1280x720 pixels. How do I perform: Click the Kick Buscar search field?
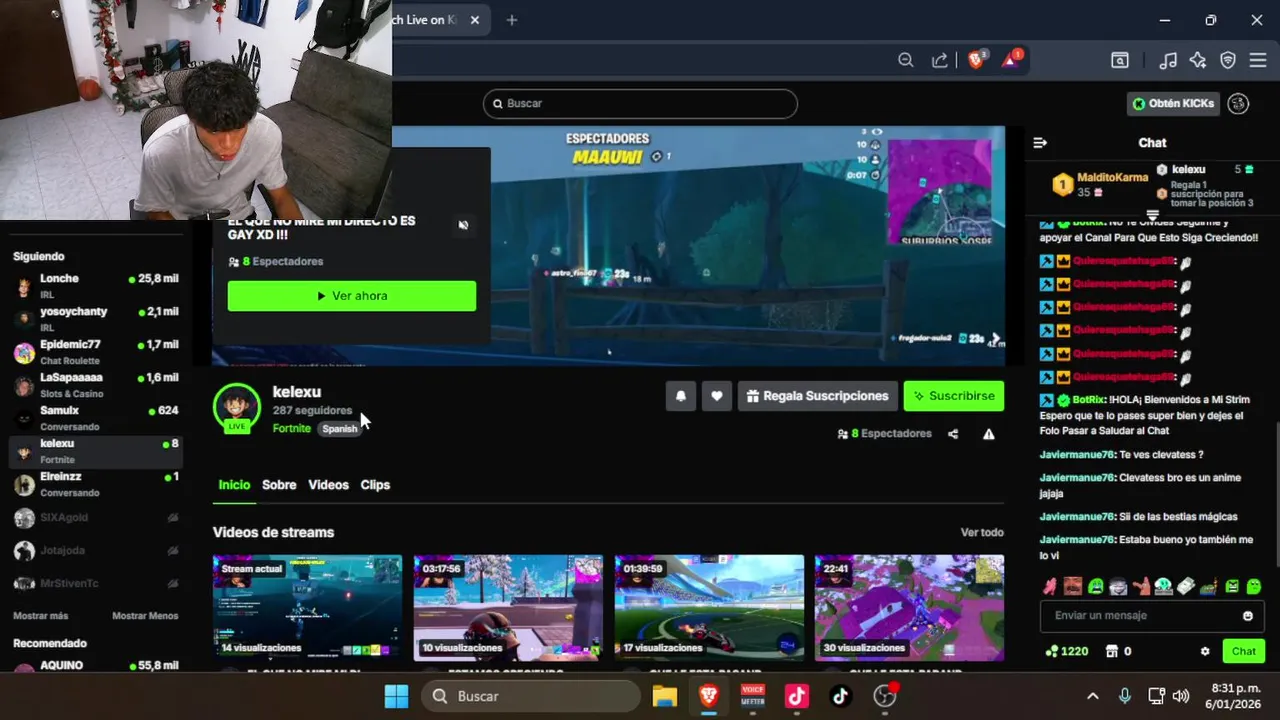[640, 103]
